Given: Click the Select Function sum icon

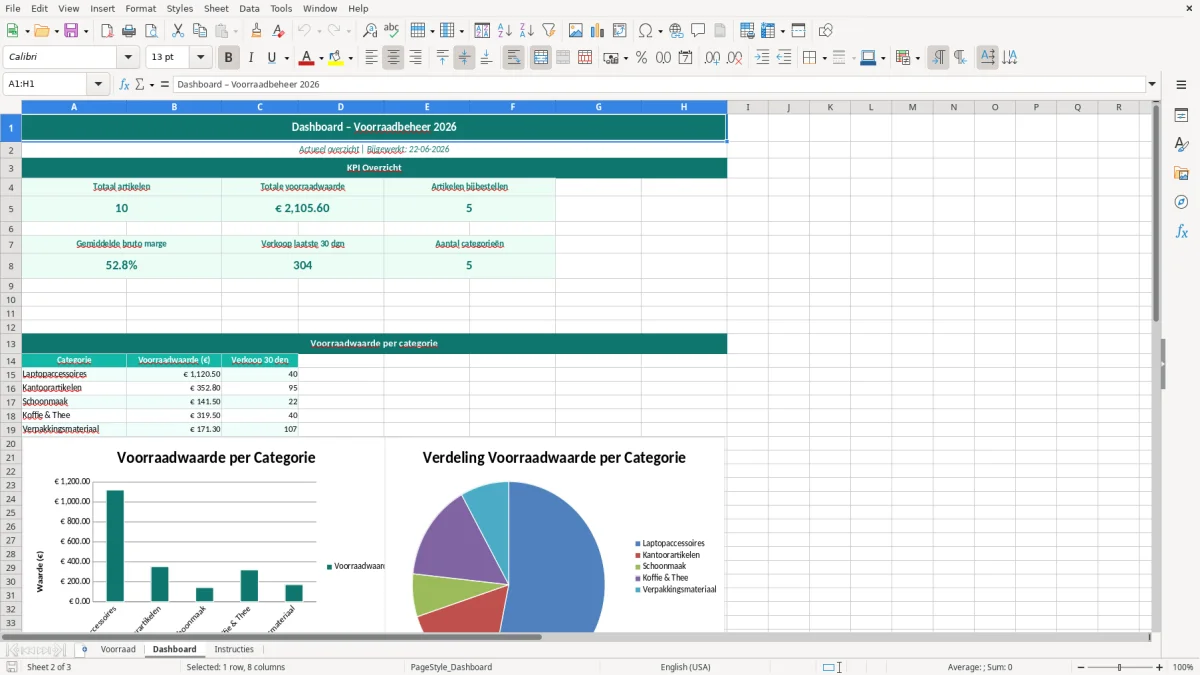Looking at the screenshot, I should coord(139,84).
